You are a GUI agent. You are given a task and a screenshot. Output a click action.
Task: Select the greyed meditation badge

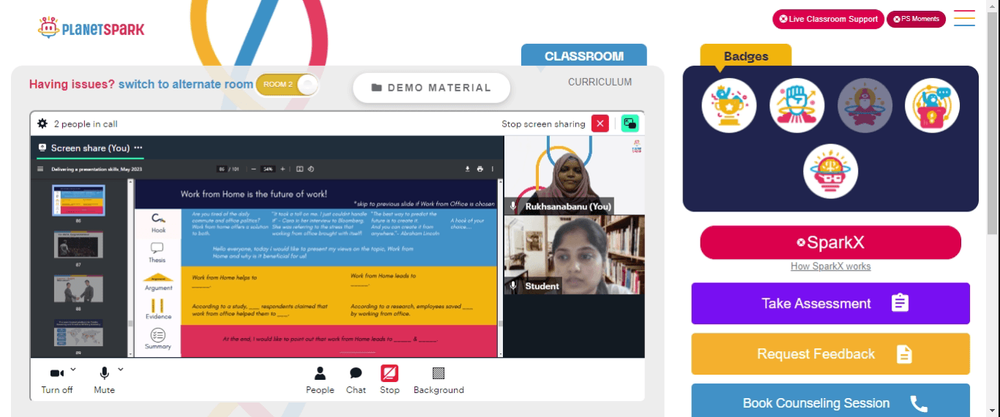[x=864, y=105]
